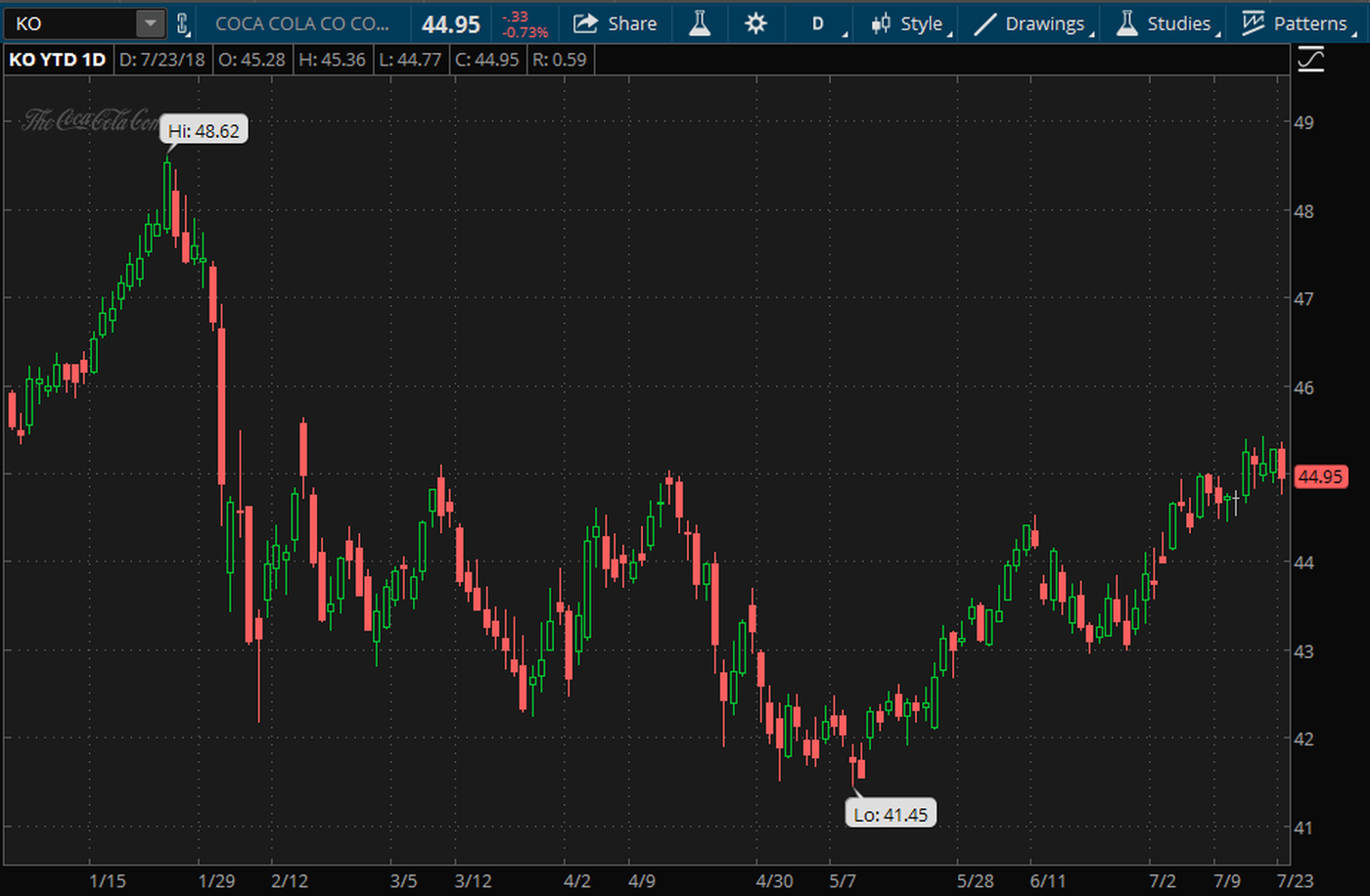Open the D timeframe dropdown
Screen dimensions: 1370x896
coord(819,23)
